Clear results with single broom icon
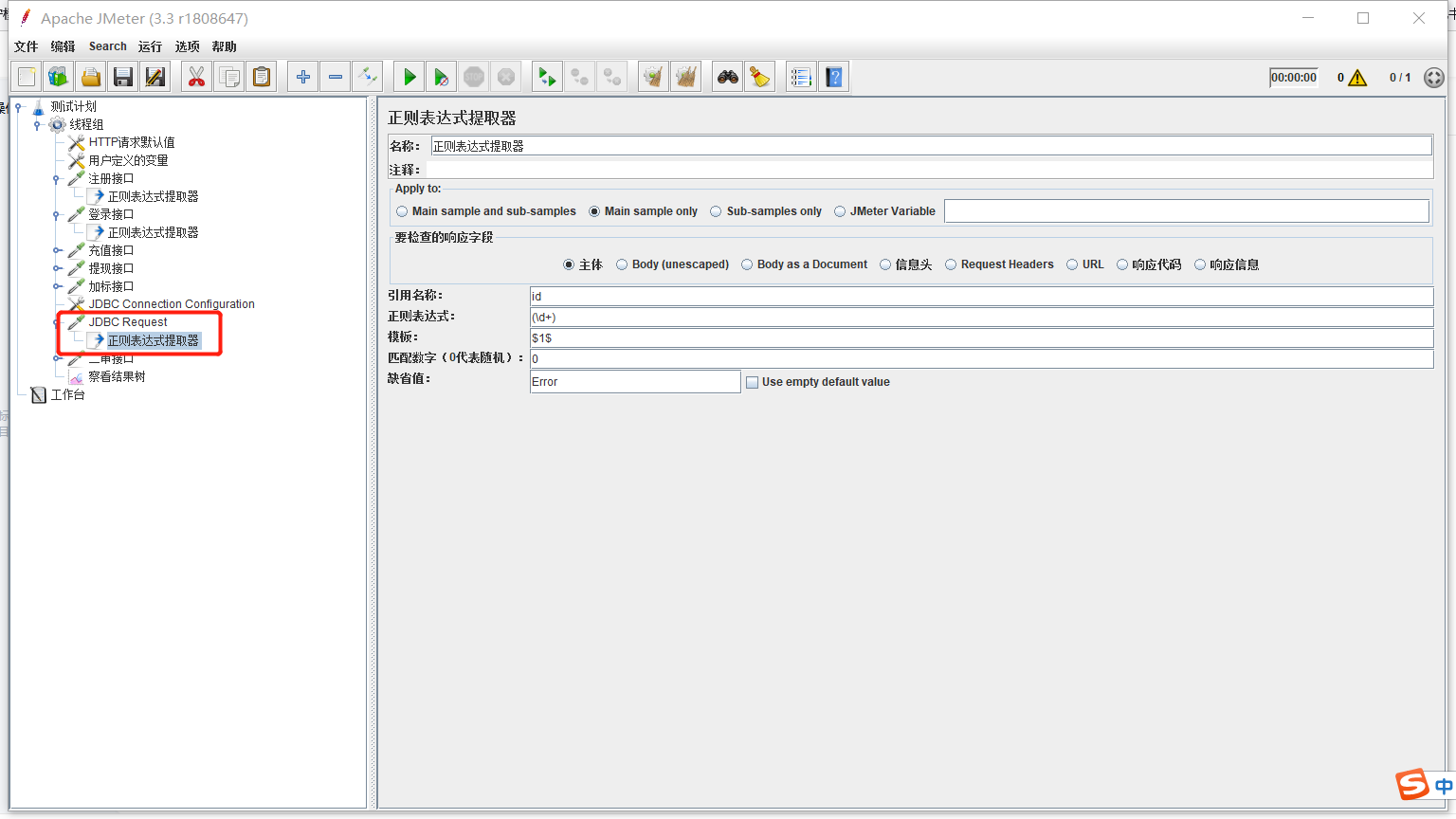This screenshot has width=1456, height=819. pyautogui.click(x=653, y=77)
